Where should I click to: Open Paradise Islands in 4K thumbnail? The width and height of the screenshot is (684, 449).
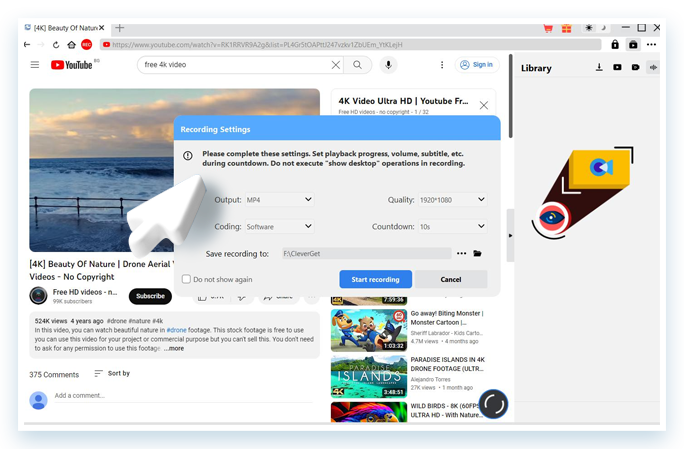click(x=369, y=376)
